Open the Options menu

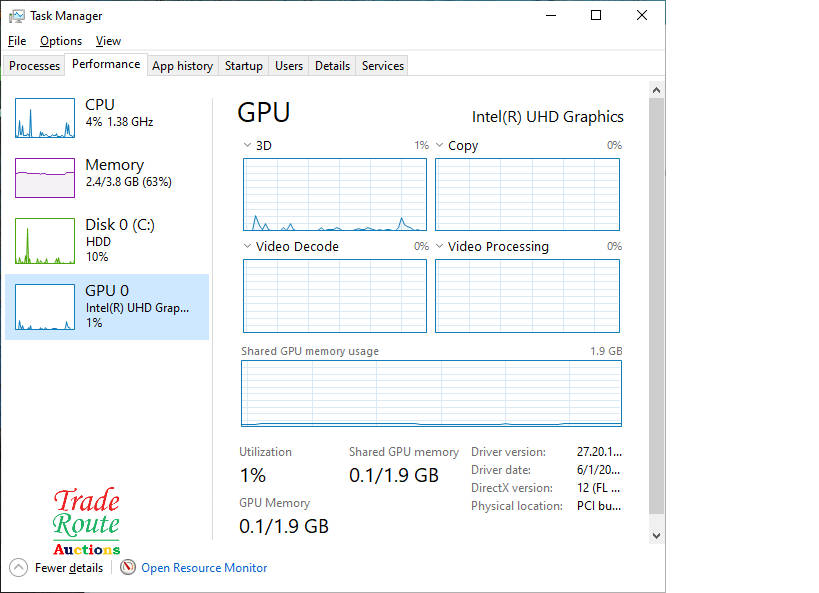click(x=61, y=41)
